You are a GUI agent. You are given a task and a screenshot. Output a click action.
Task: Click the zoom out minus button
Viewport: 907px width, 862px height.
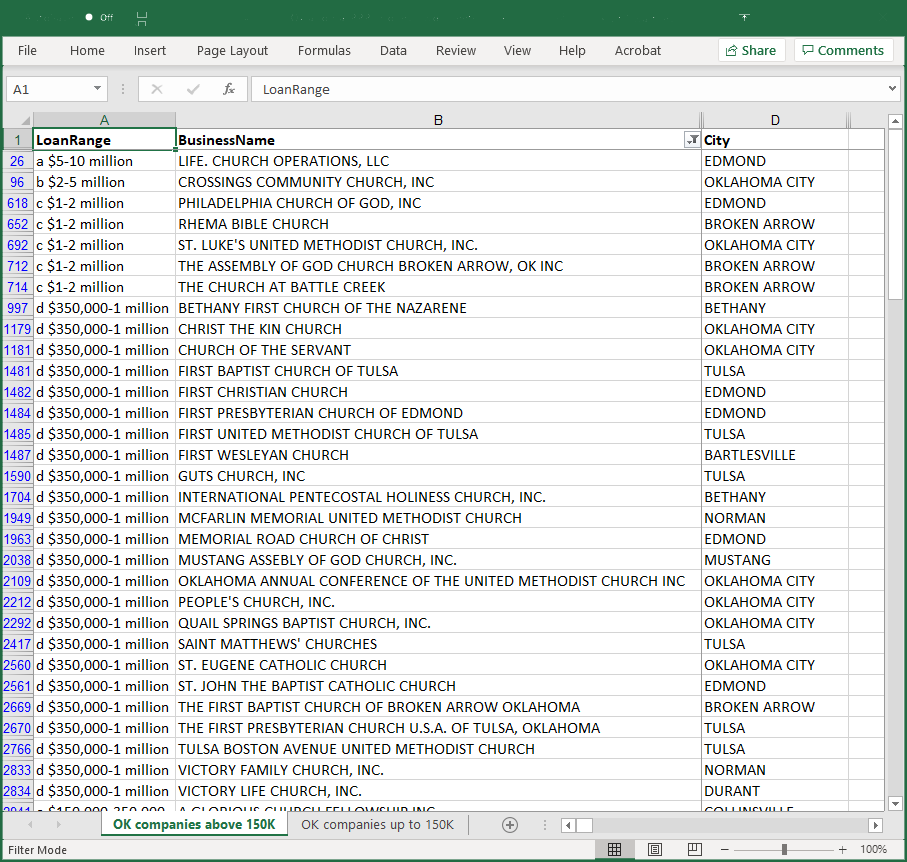point(725,849)
